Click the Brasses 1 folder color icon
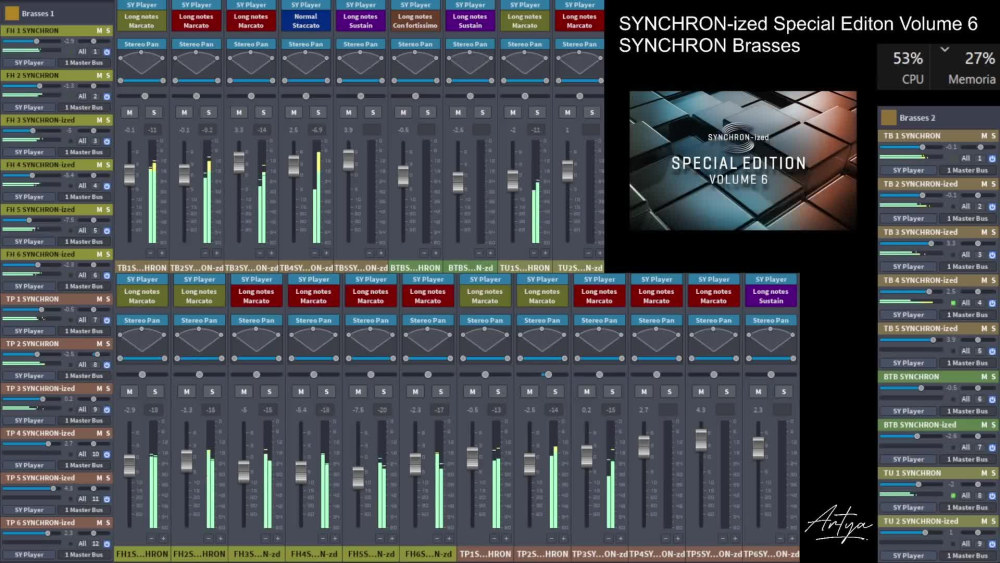This screenshot has width=1000, height=563. point(11,13)
